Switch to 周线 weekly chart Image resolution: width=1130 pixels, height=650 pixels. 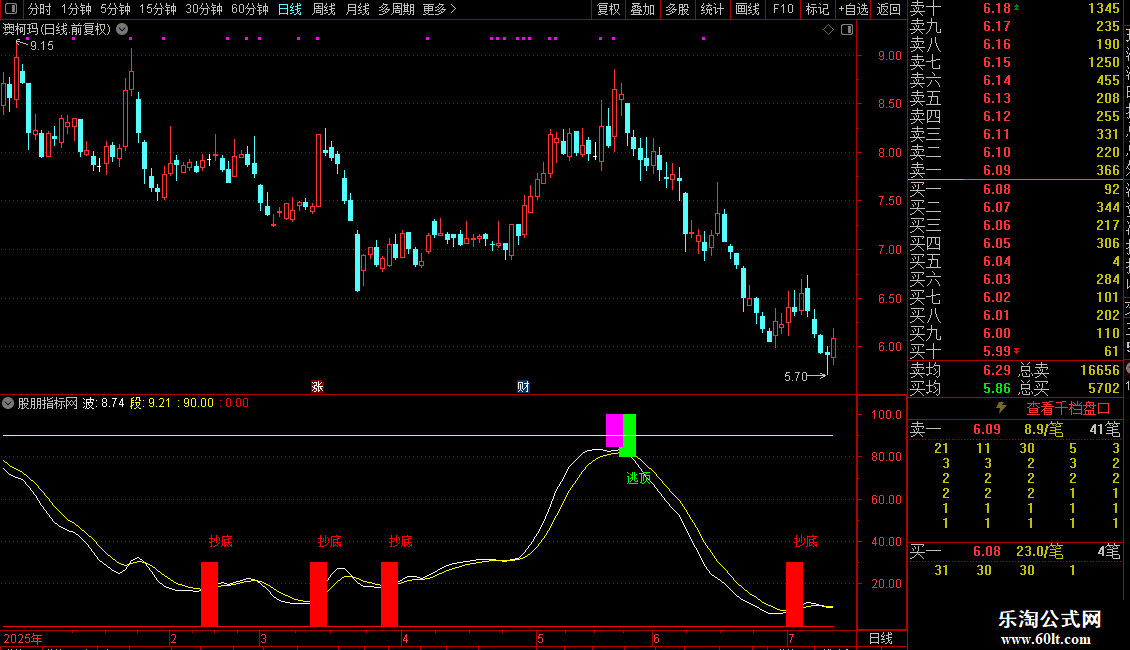click(324, 9)
